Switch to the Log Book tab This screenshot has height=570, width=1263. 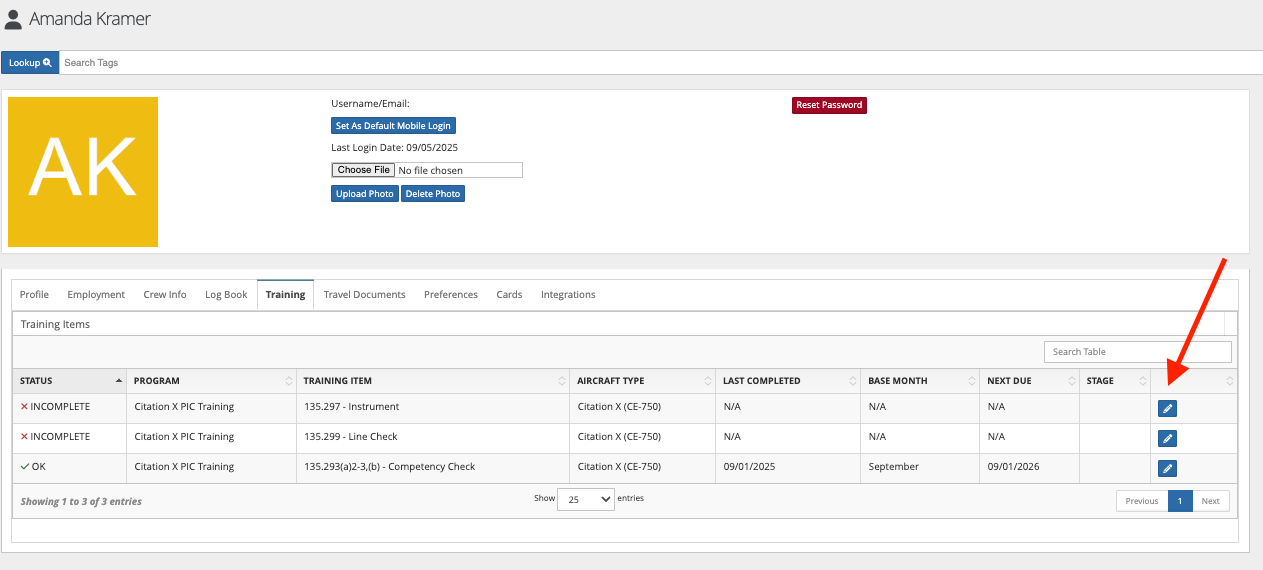226,295
